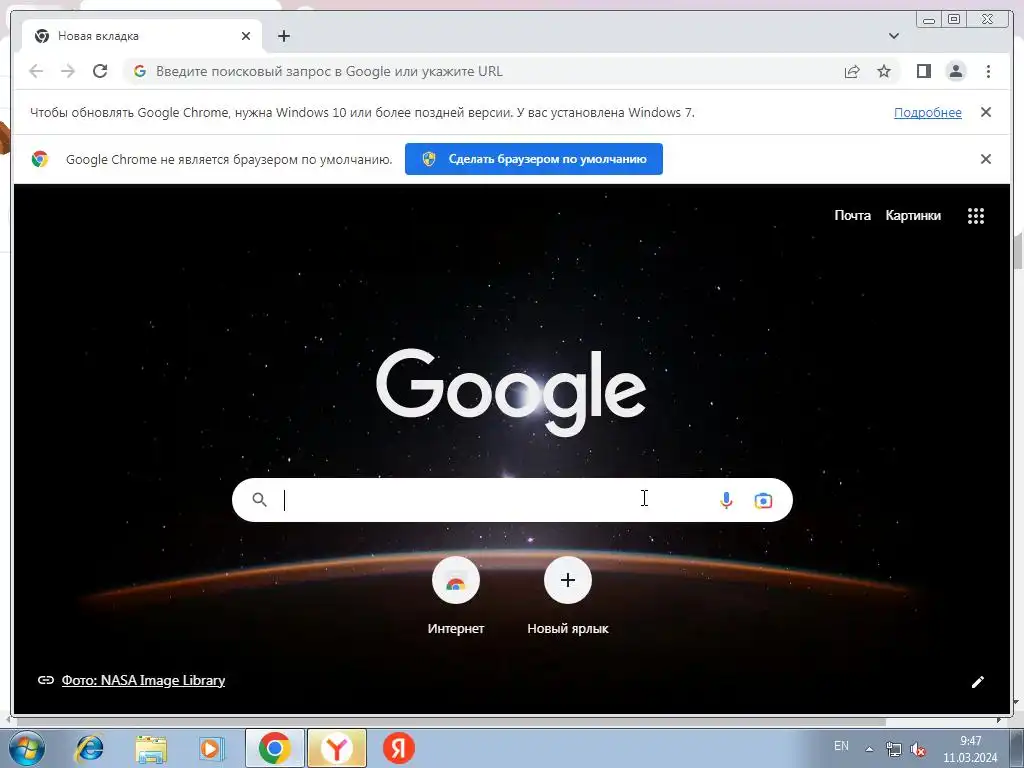This screenshot has width=1024, height=768.
Task: Select the "Новая вкладка" tab
Action: point(142,36)
